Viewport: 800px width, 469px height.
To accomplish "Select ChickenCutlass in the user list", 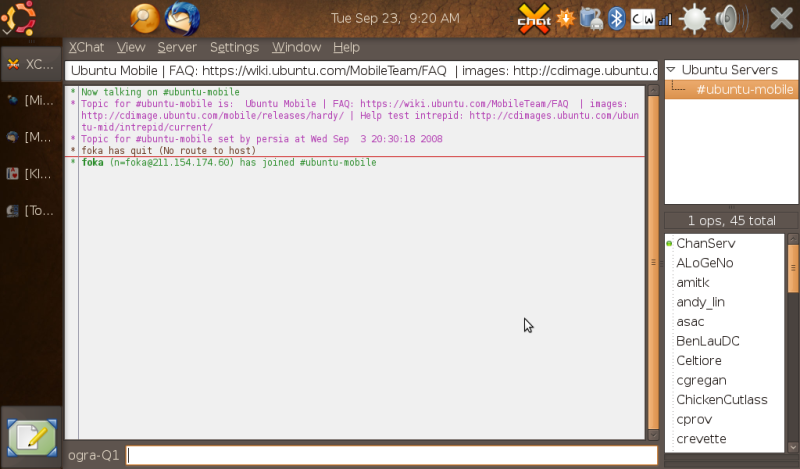I will click(x=722, y=400).
